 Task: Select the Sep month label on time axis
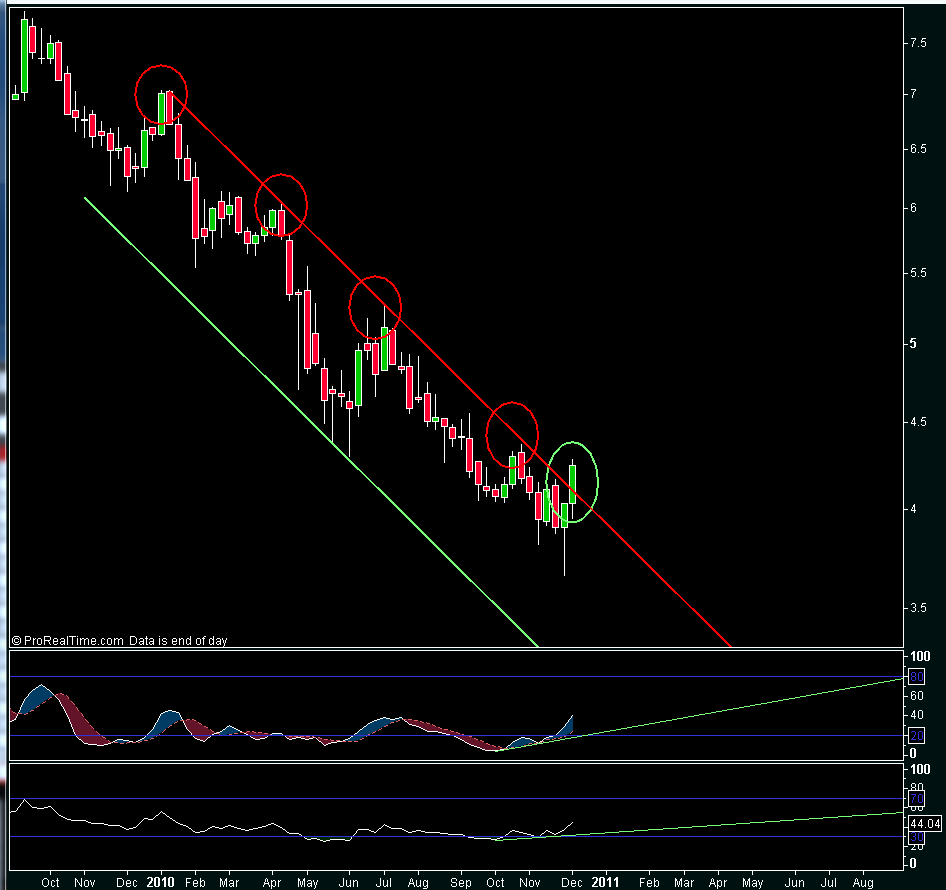coord(460,882)
